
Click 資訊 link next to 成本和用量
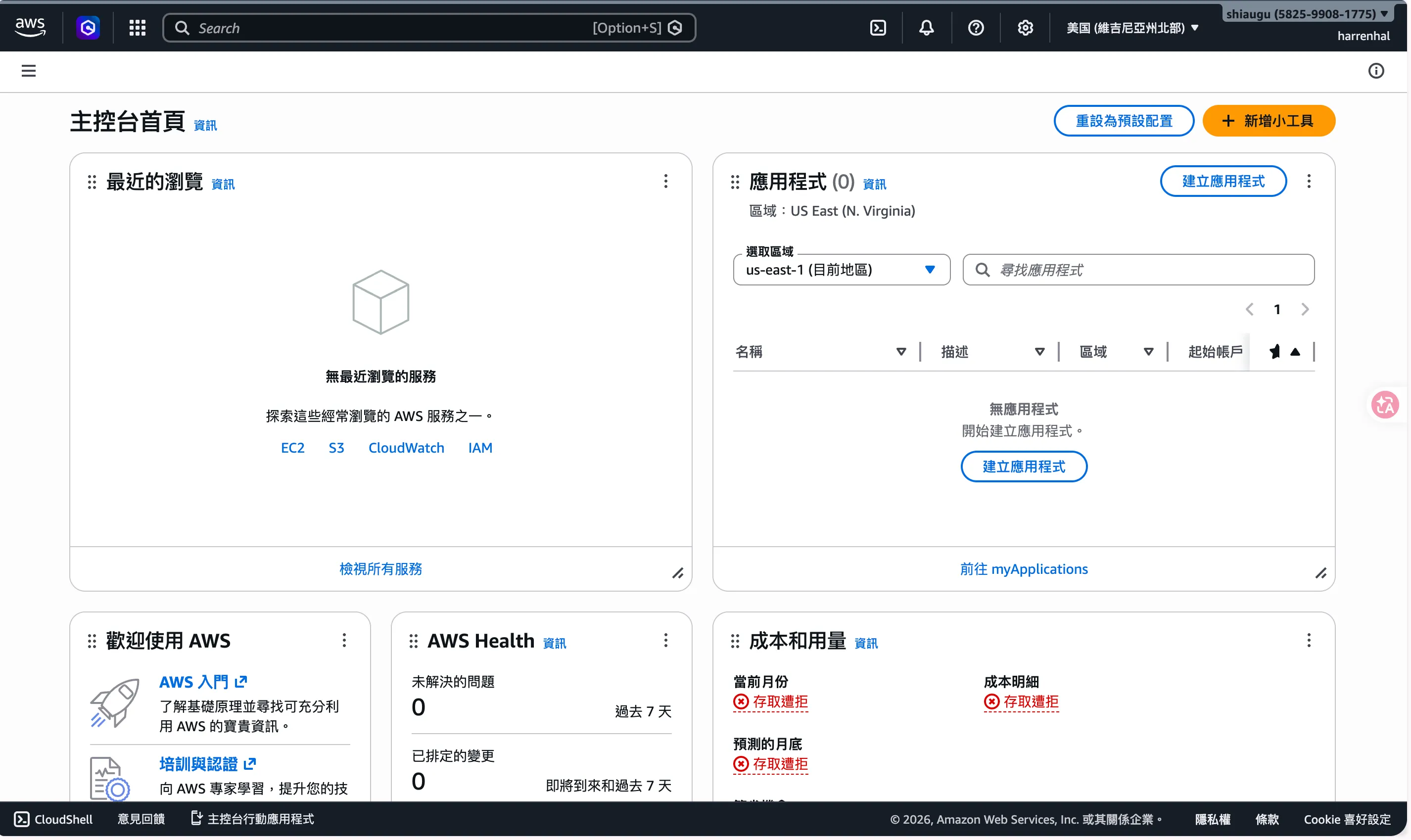[x=865, y=643]
